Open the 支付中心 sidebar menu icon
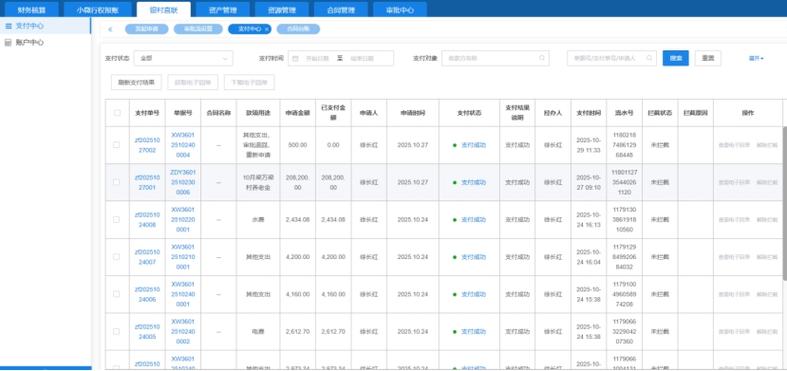 tap(8, 26)
